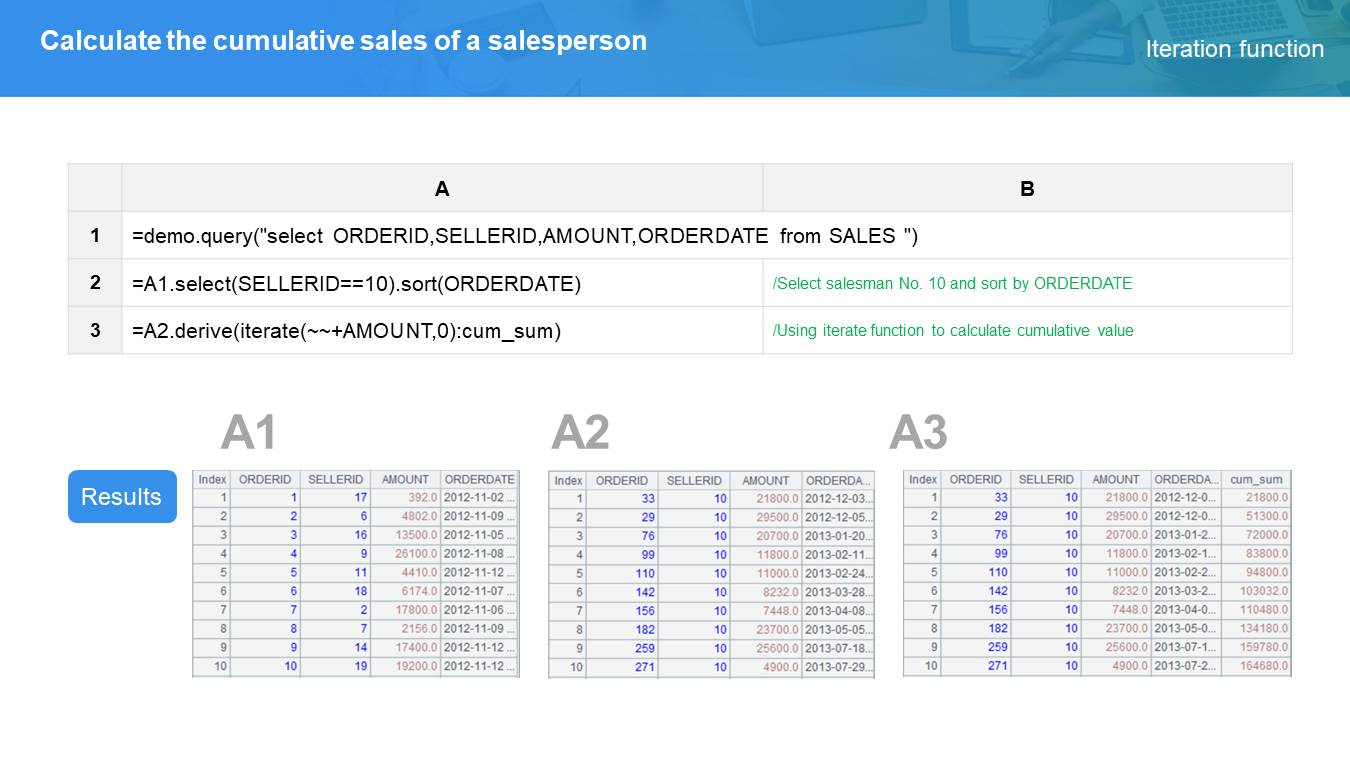Viewport: 1350px width, 759px height.
Task: Select column header B in the script grid
Action: point(1027,188)
